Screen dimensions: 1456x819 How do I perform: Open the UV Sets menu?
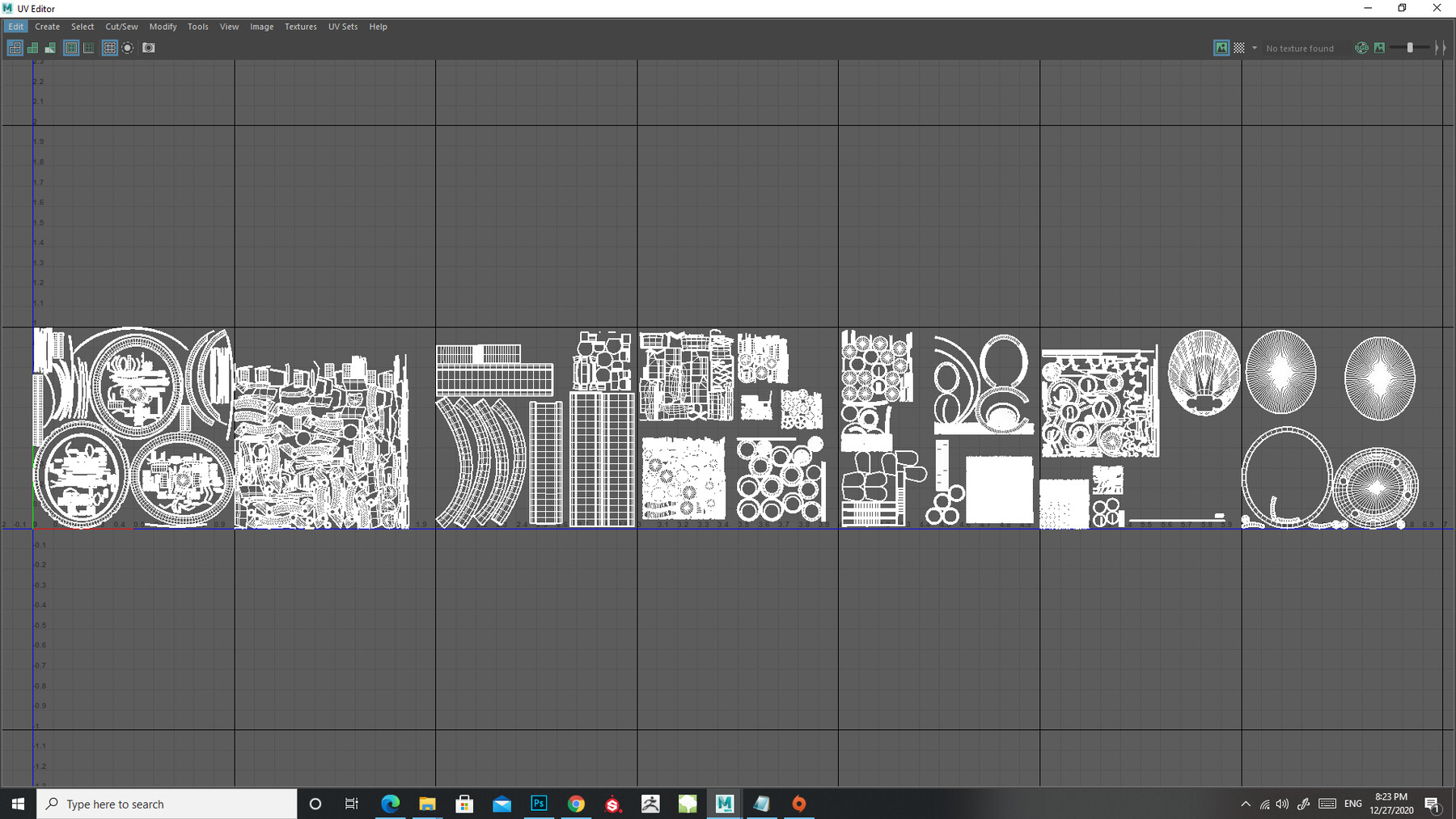(342, 27)
